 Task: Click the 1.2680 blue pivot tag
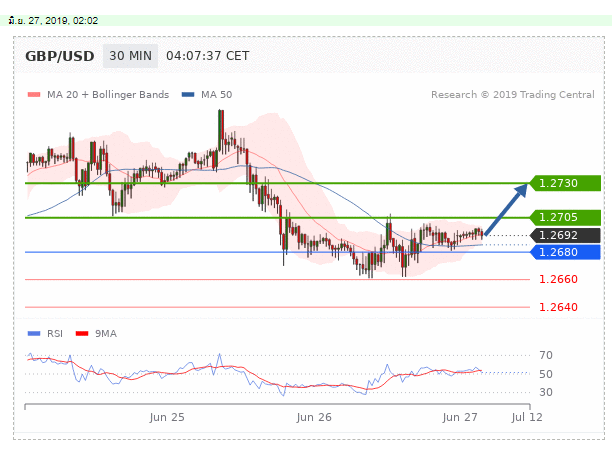click(565, 252)
